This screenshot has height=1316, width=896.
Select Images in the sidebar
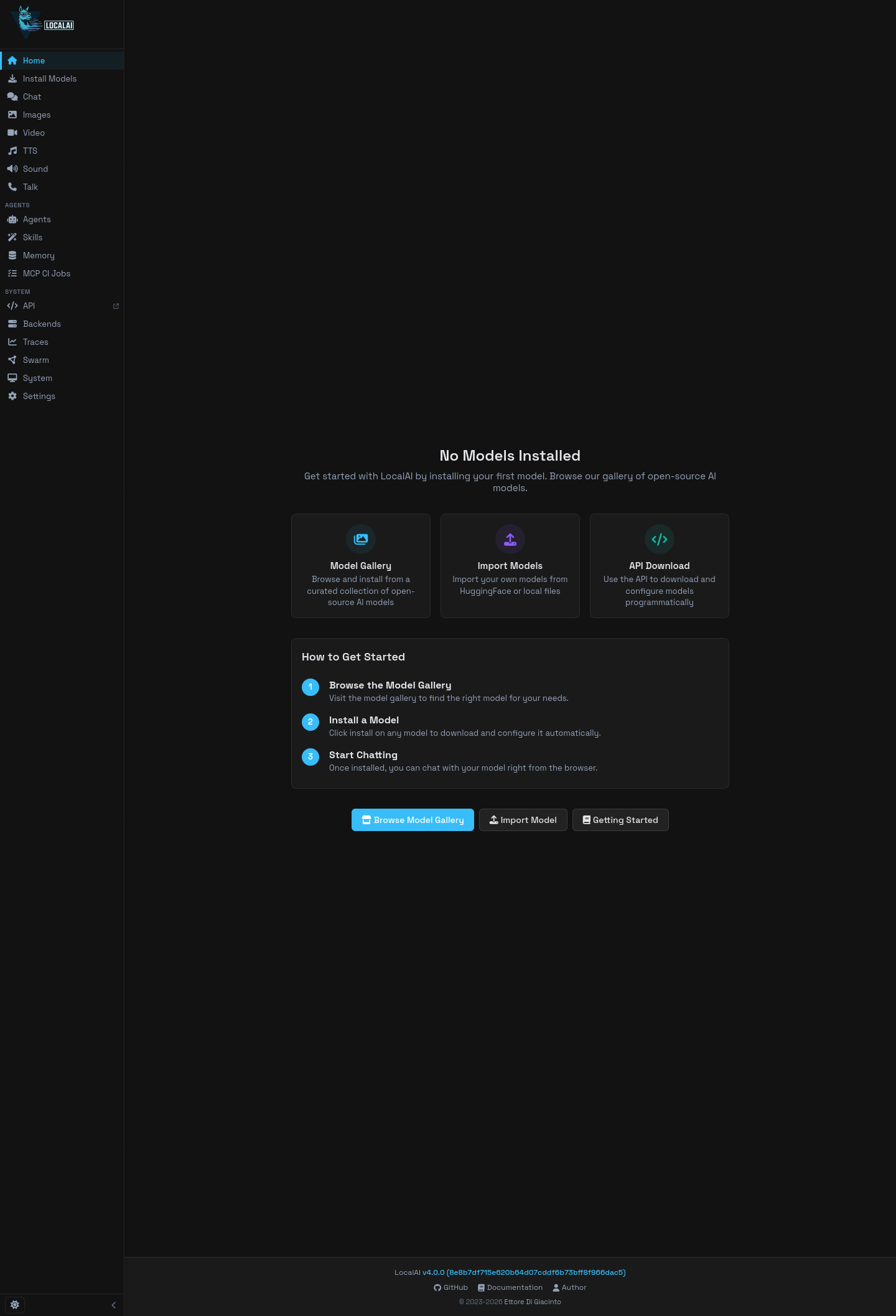pyautogui.click(x=62, y=115)
